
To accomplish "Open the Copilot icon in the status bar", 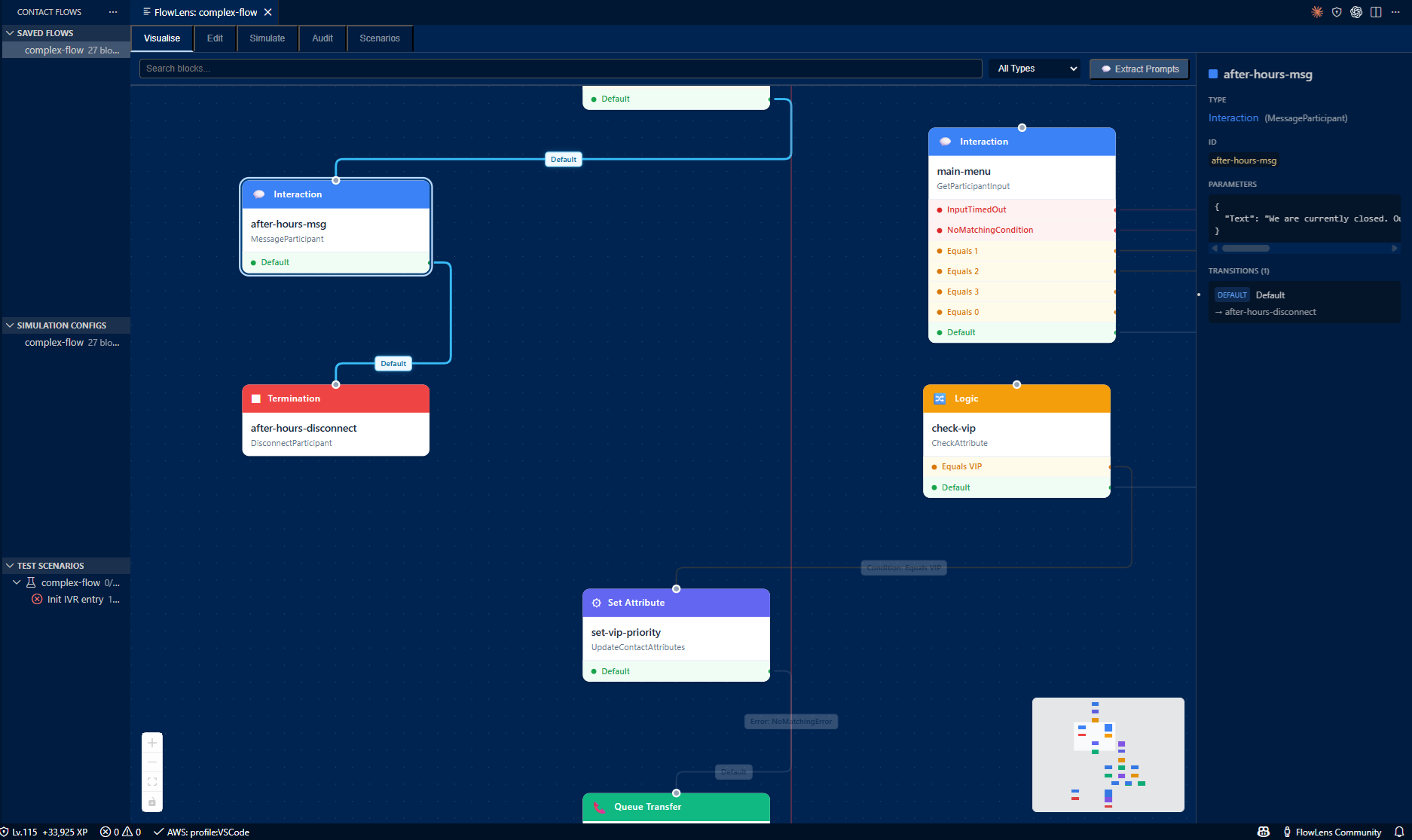I will tap(1264, 832).
